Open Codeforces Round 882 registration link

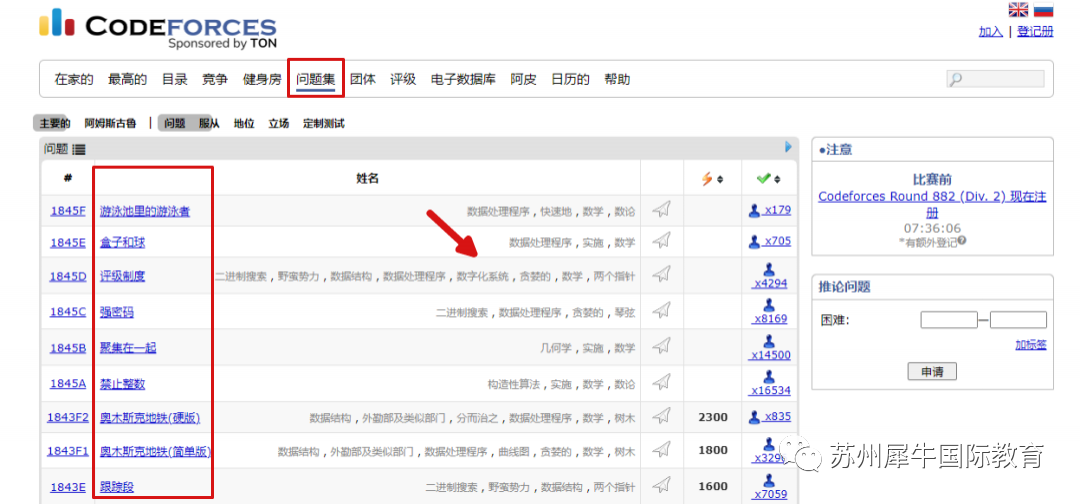(x=932, y=204)
